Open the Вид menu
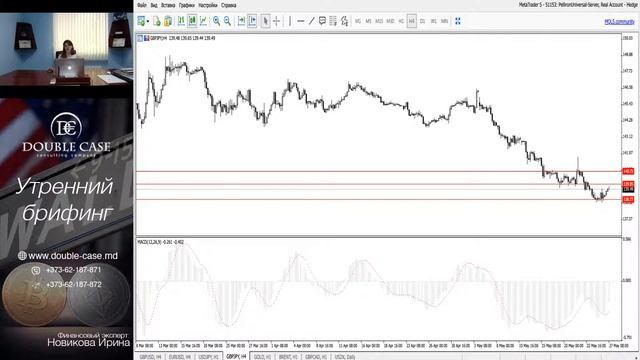The height and width of the screenshot is (360, 640). pos(154,5)
